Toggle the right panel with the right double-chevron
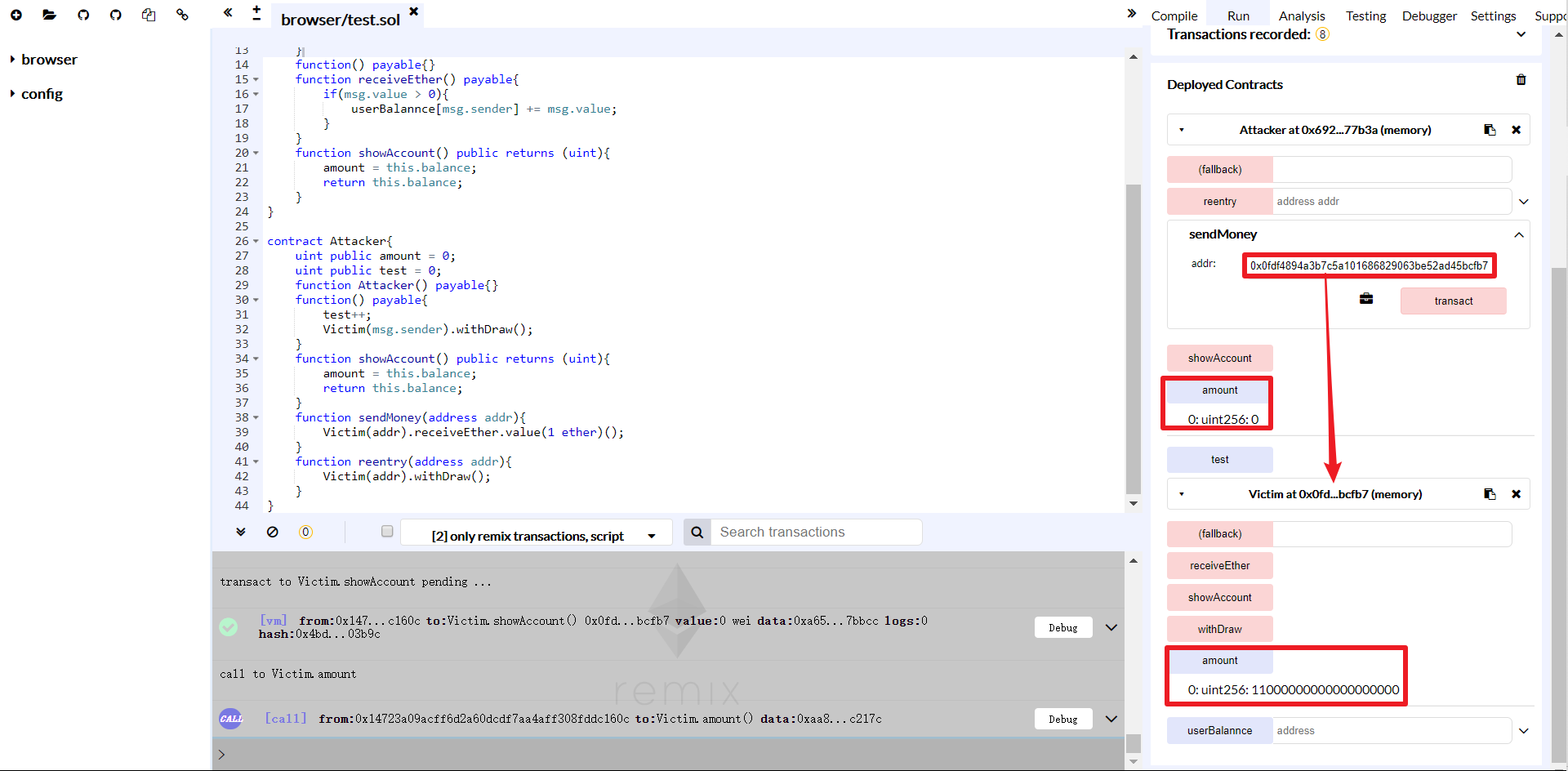1568x771 pixels. coord(1132,13)
